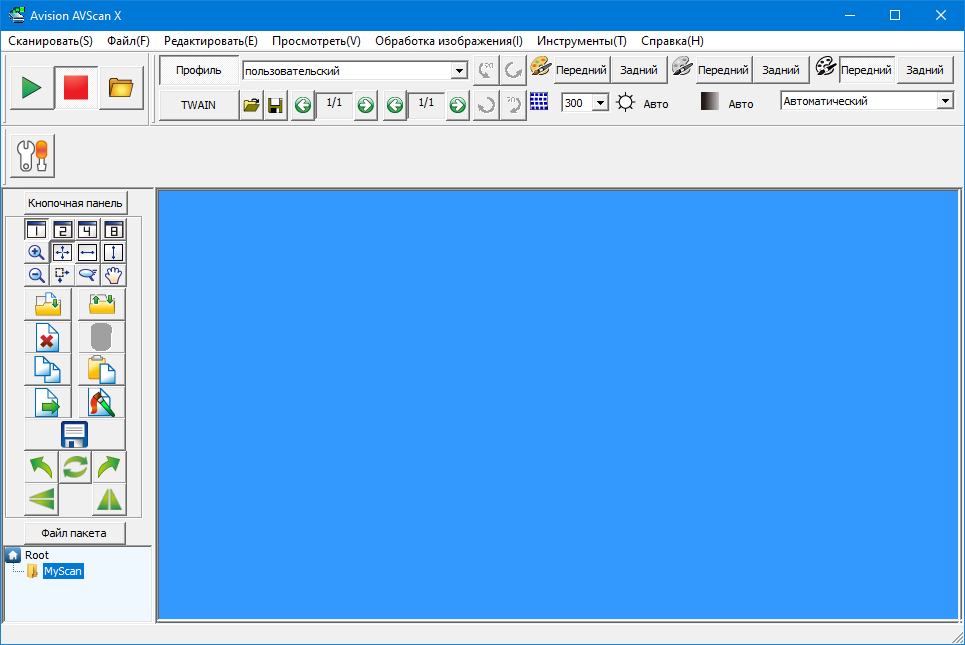Copy page with the double document icon
This screenshot has height=645, width=965.
pos(48,370)
